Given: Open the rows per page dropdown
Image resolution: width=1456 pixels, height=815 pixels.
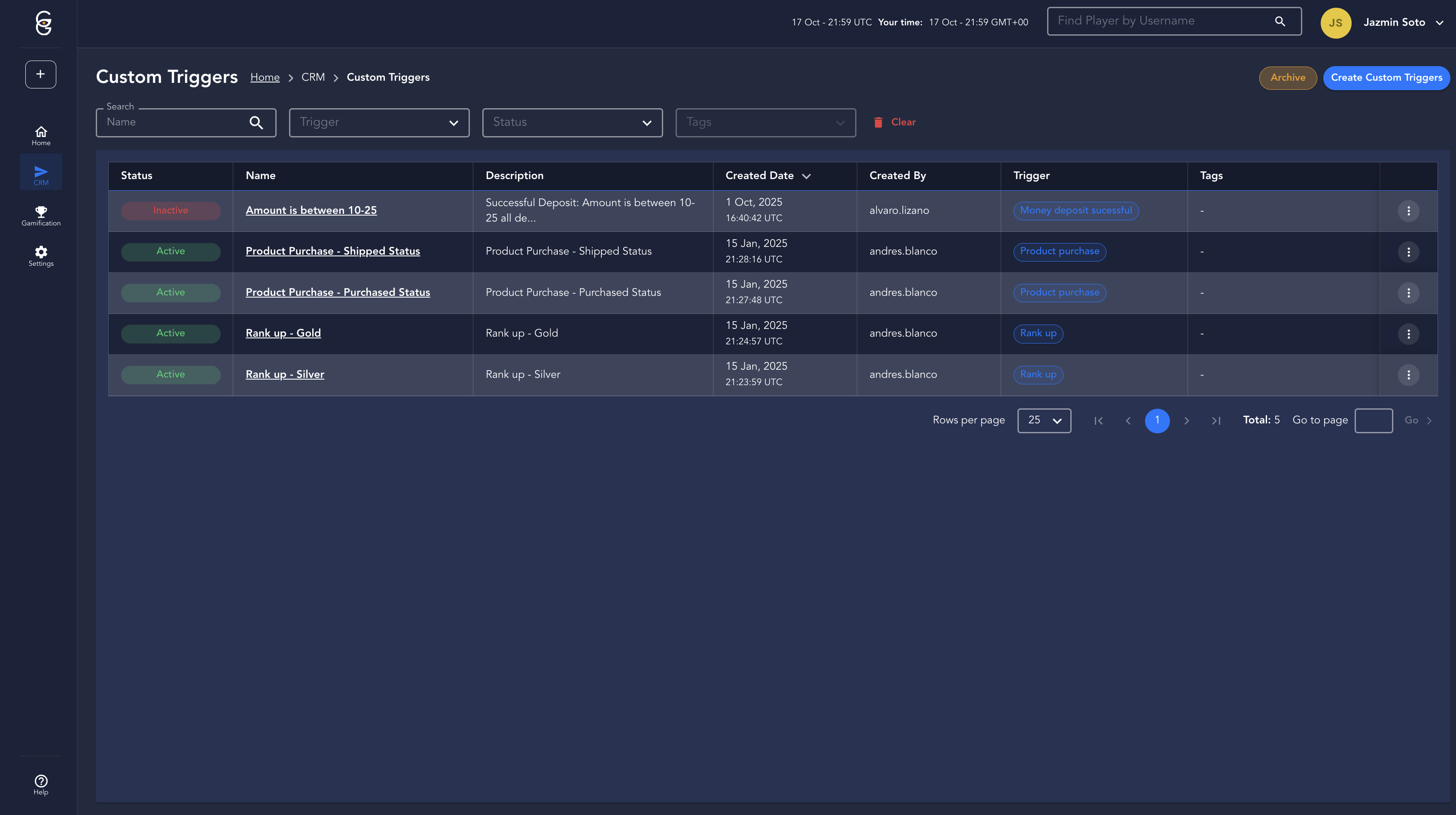Looking at the screenshot, I should click(1043, 420).
